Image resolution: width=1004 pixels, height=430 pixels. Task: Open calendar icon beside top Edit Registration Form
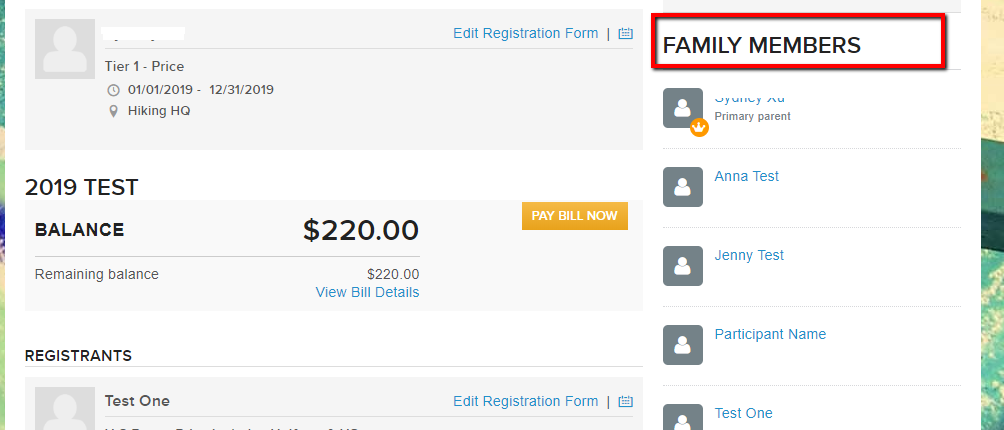point(626,34)
